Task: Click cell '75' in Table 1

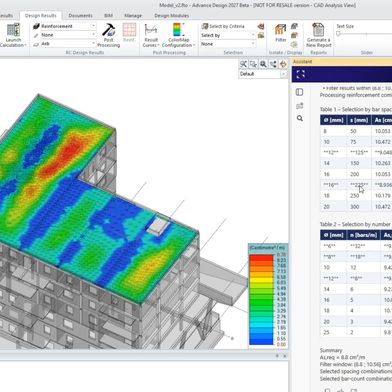Action: point(353,142)
